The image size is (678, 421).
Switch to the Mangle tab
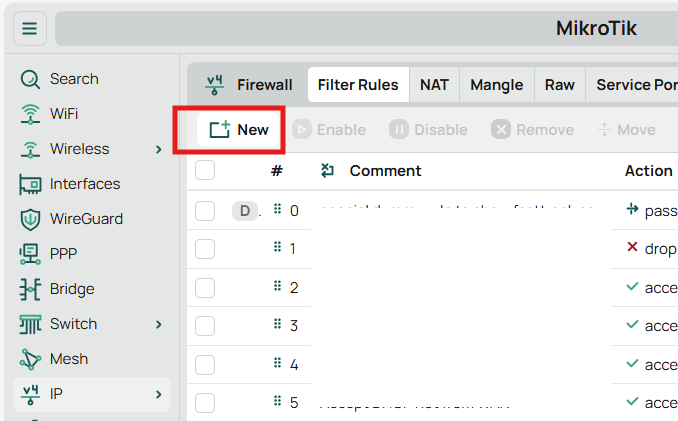[496, 85]
